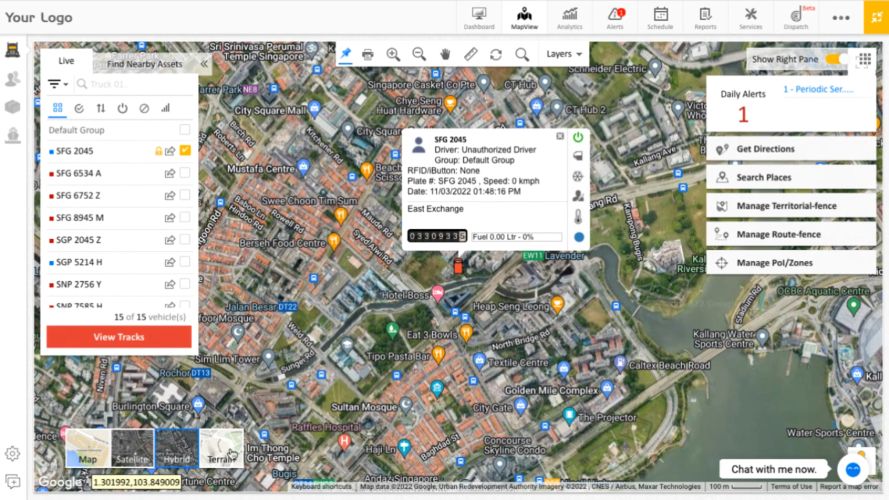Zoom in using the magnifier plus icon
889x500 pixels.
click(393, 54)
